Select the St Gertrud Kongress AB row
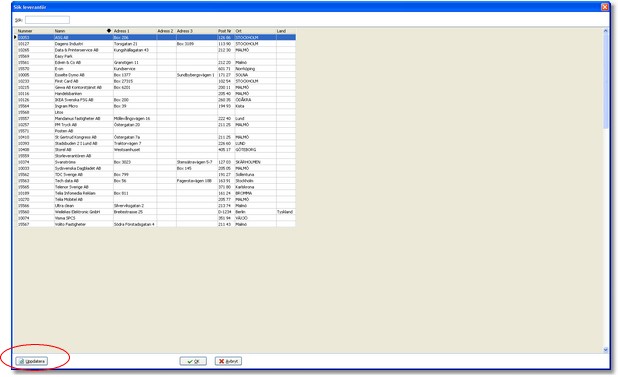 point(156,137)
